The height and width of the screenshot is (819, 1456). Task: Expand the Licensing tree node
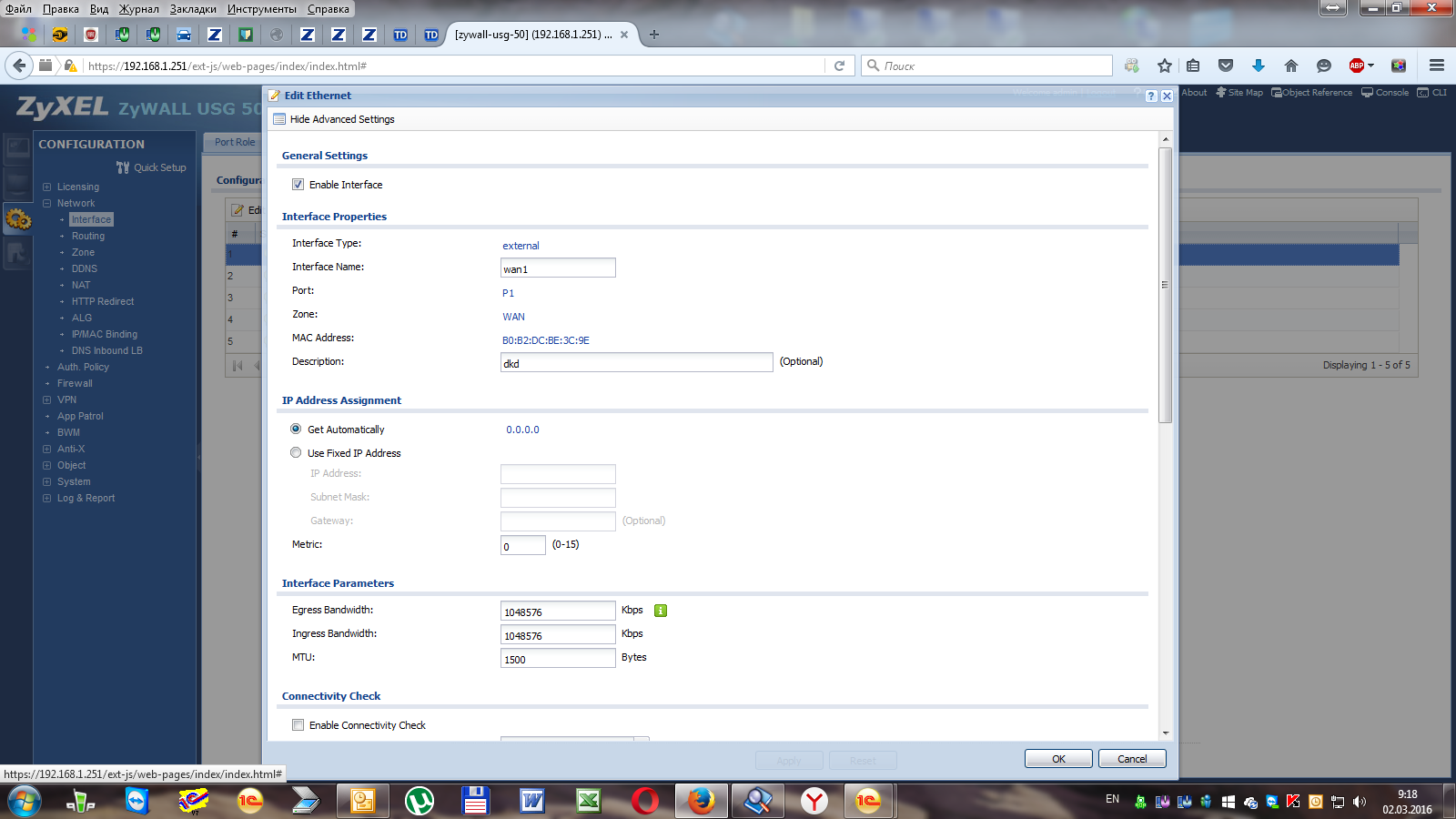(47, 187)
